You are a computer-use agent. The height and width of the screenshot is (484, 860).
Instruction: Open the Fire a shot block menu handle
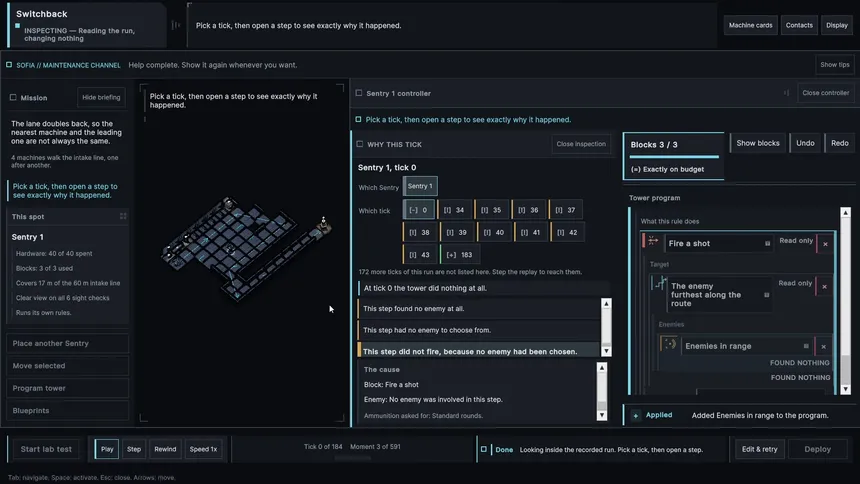(767, 243)
